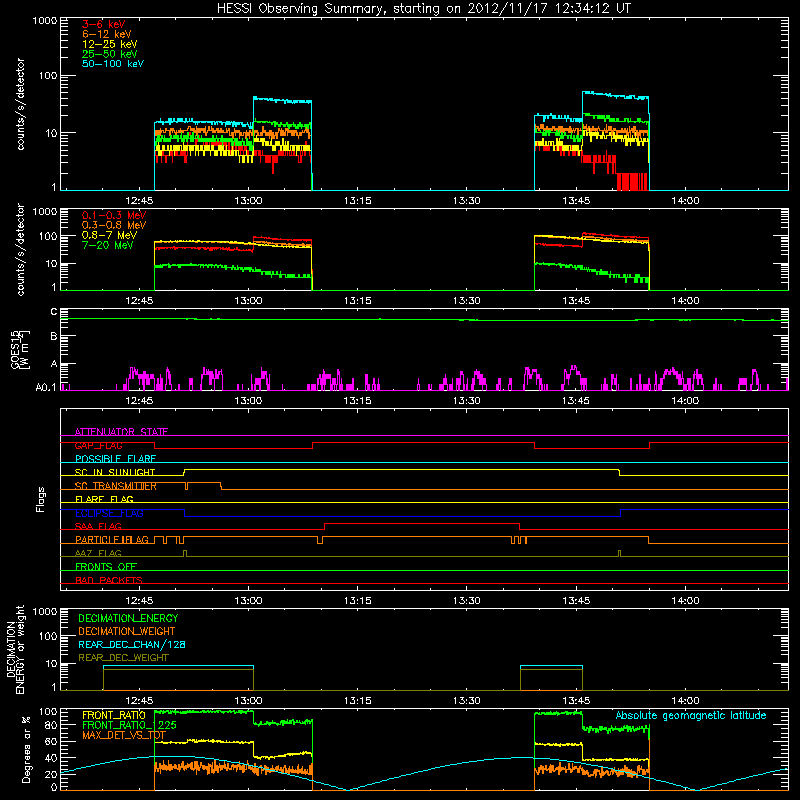This screenshot has height=800, width=800.
Task: Select the cyan 50-100 keV legend entry
Action: point(112,64)
